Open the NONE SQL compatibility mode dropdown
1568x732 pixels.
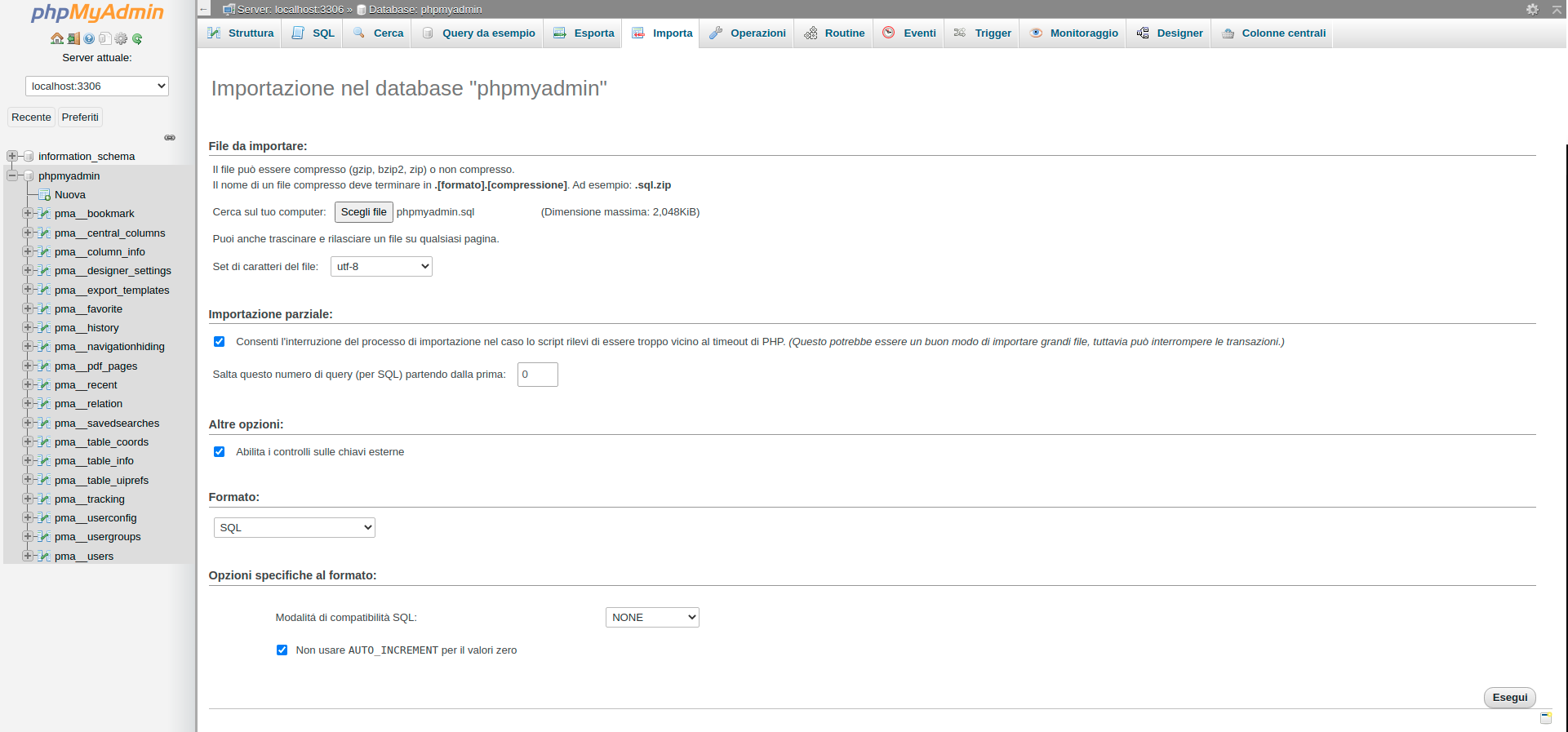pos(652,617)
